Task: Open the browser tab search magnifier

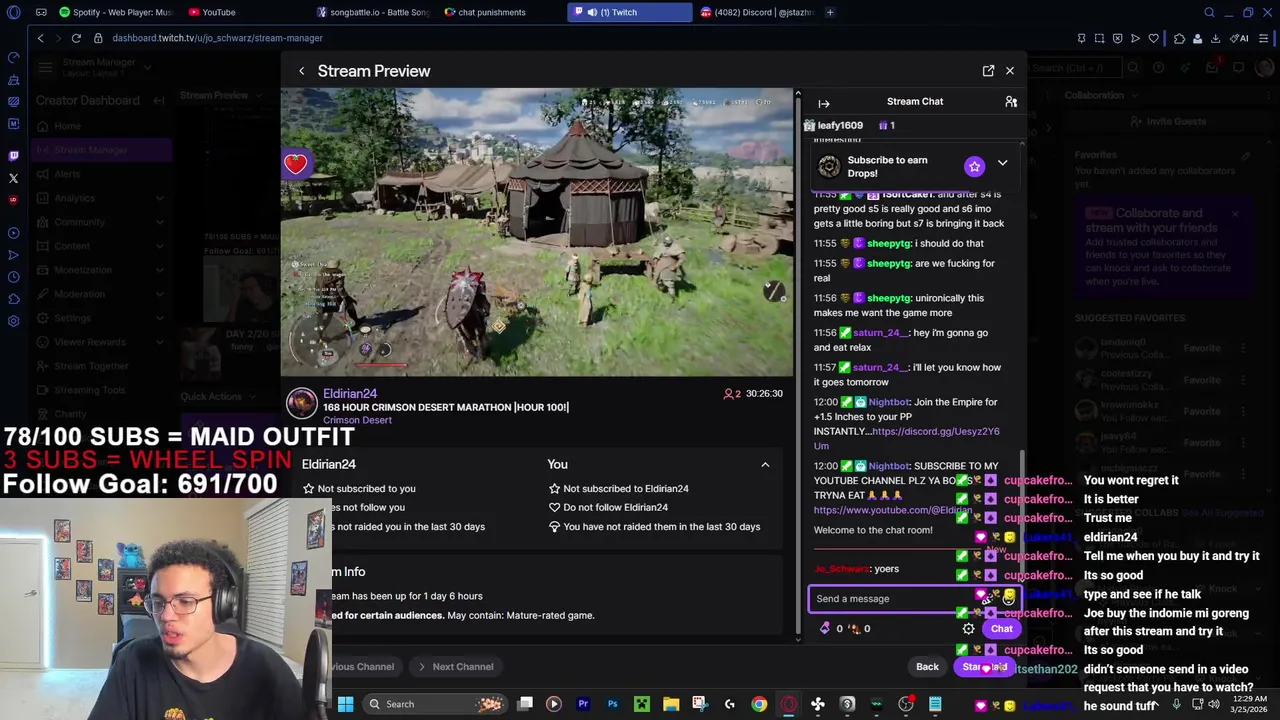Action: click(1209, 12)
